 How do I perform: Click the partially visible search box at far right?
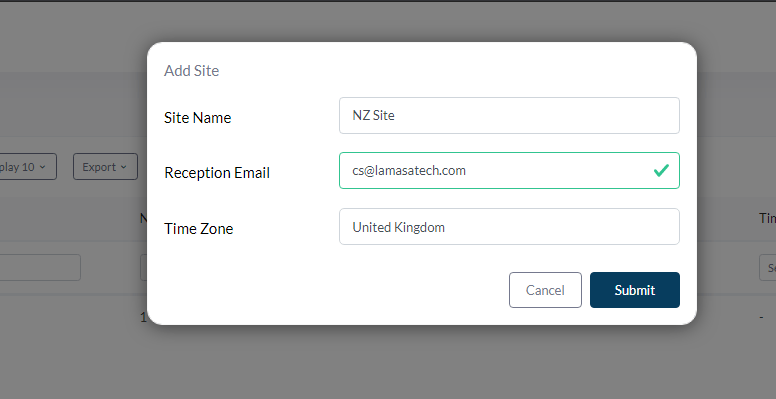[x=768, y=267]
